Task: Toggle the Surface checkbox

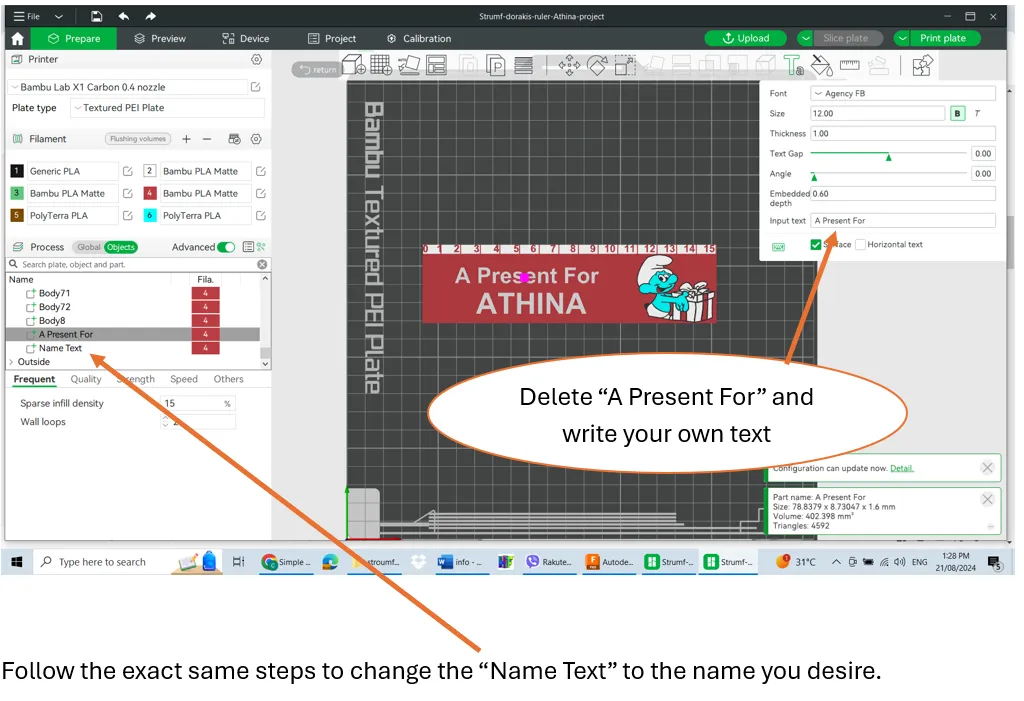Action: click(816, 244)
